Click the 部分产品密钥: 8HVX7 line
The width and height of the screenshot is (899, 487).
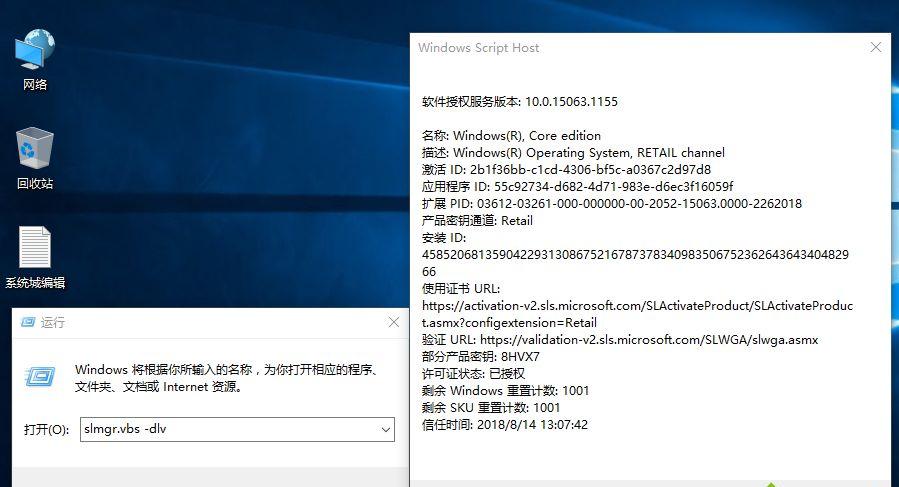(x=480, y=357)
